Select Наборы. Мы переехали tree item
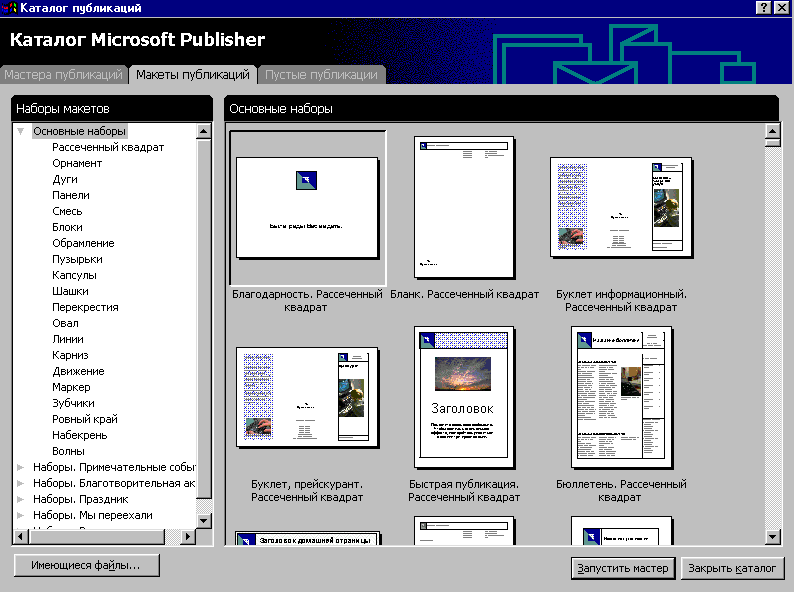The image size is (794, 592). (93, 515)
